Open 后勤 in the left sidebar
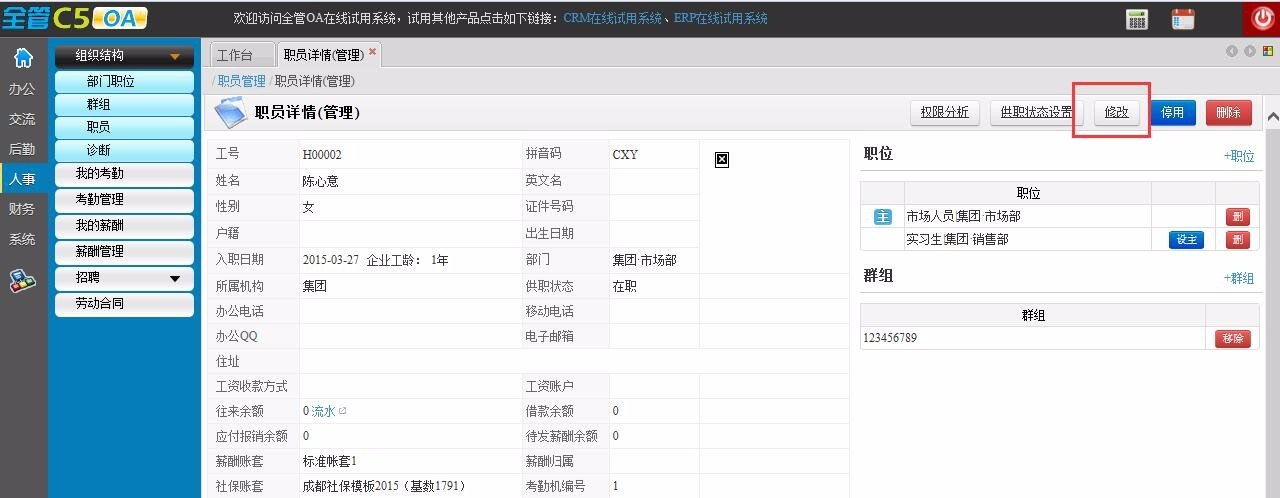The image size is (1280, 498). click(x=22, y=149)
